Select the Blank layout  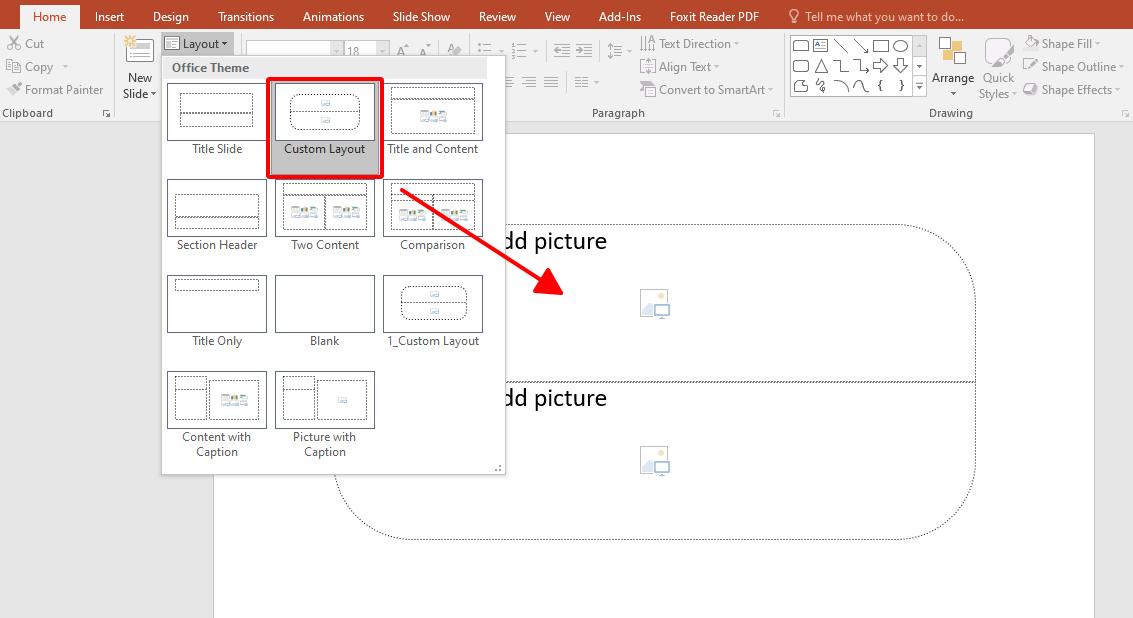tap(324, 303)
